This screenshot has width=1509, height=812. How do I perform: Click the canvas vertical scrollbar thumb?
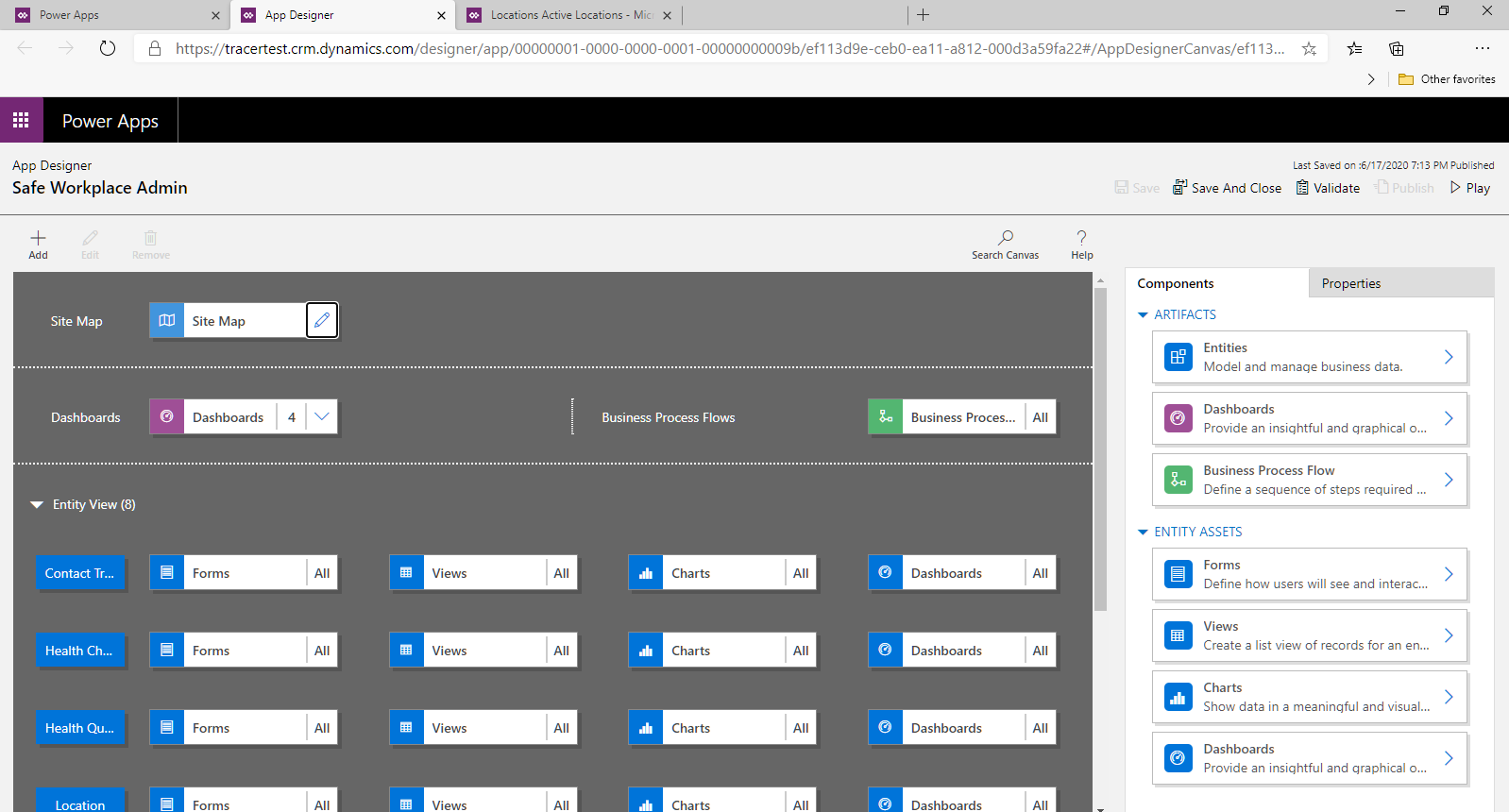pos(1100,449)
